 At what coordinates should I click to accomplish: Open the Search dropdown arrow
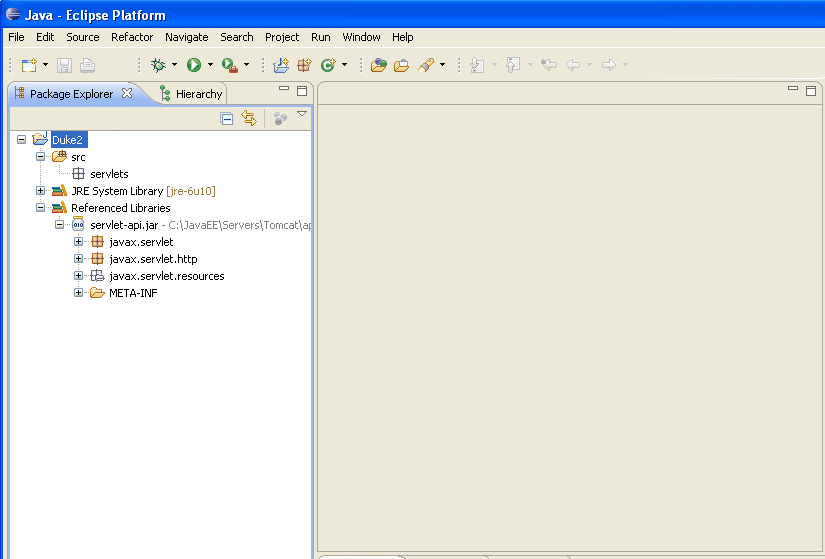click(x=442, y=65)
